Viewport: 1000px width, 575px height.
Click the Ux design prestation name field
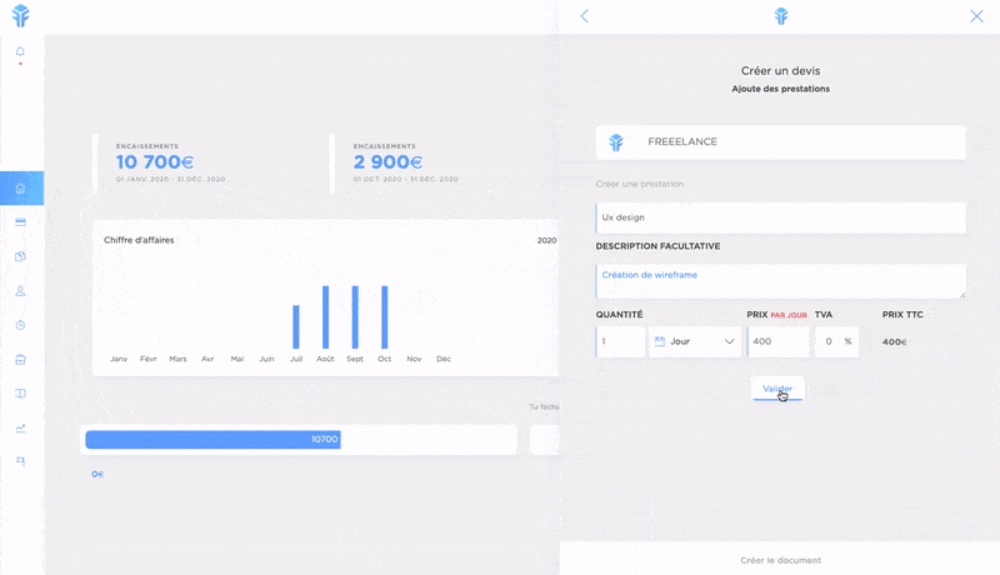780,218
